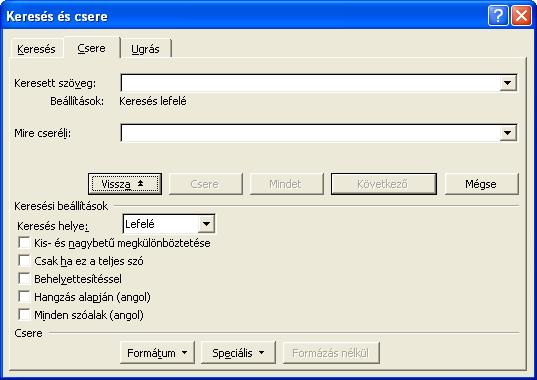Image resolution: width=537 pixels, height=380 pixels.
Task: Click the Keresés és csere title bar text
Action: 57,16
